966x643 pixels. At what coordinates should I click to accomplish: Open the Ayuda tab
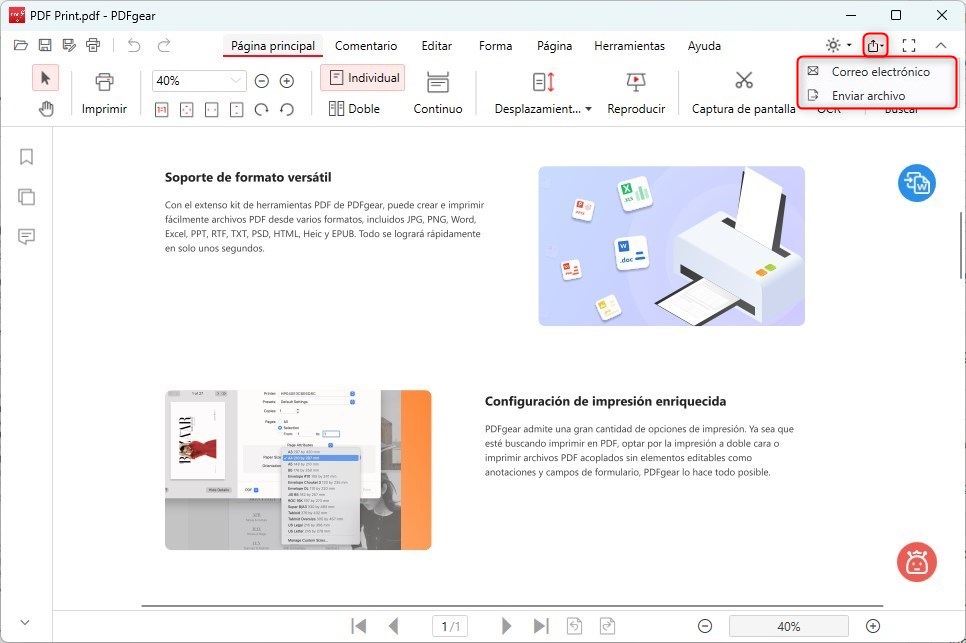pyautogui.click(x=704, y=46)
